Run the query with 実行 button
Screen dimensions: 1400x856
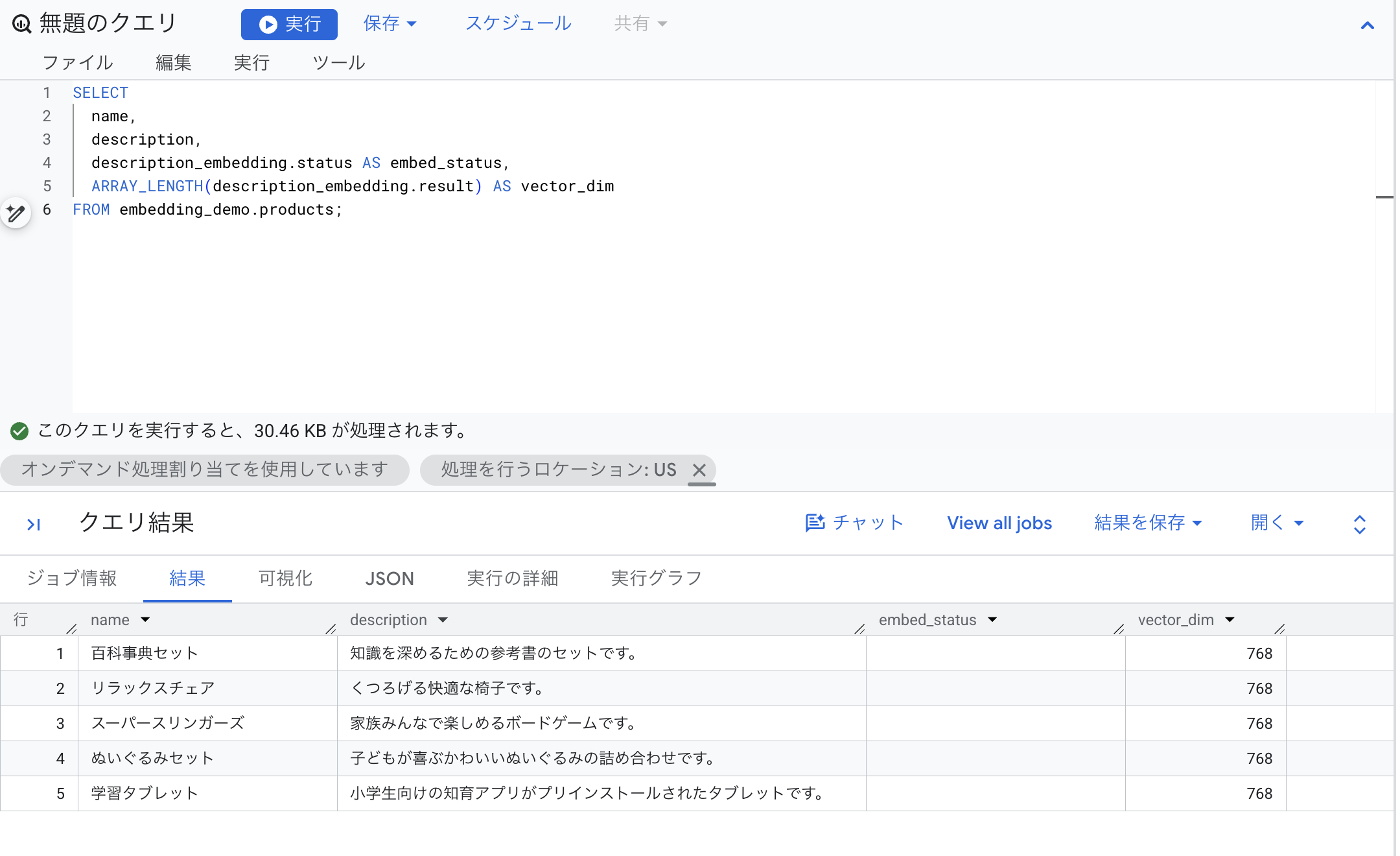(289, 24)
